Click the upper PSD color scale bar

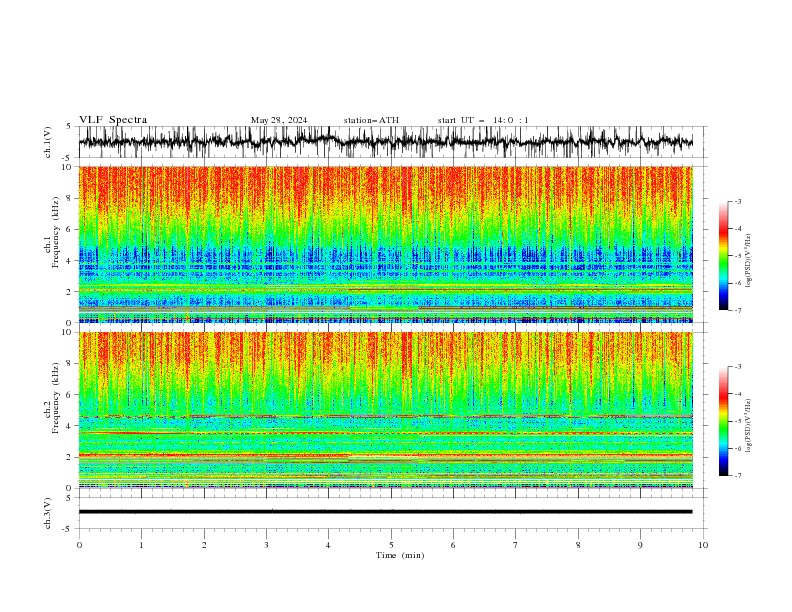723,256
